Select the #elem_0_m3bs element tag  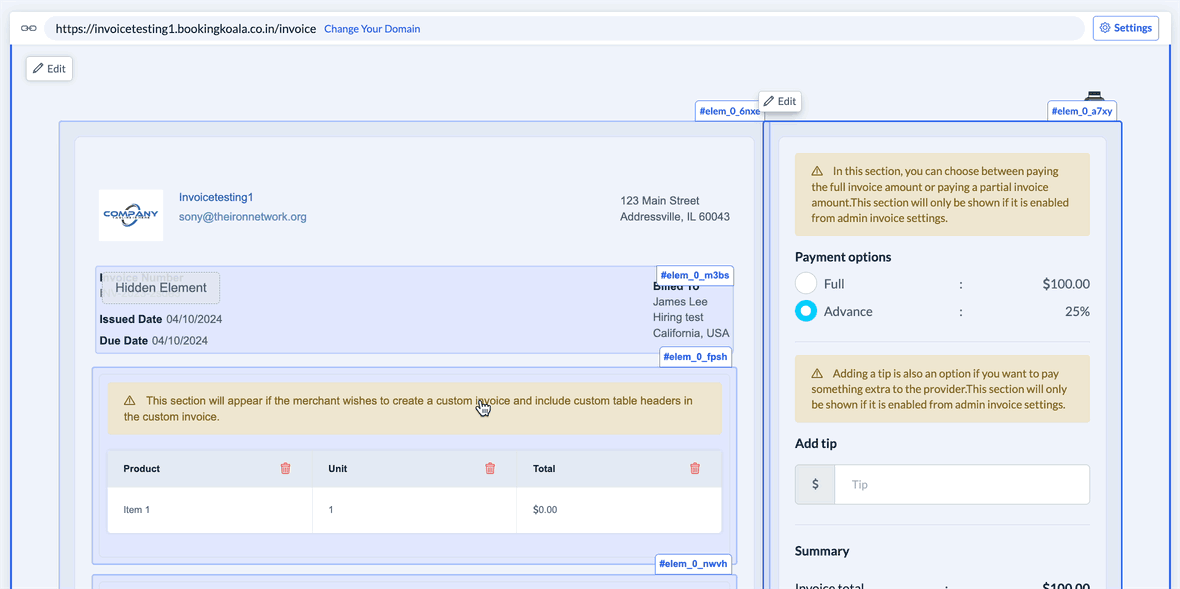(x=695, y=275)
